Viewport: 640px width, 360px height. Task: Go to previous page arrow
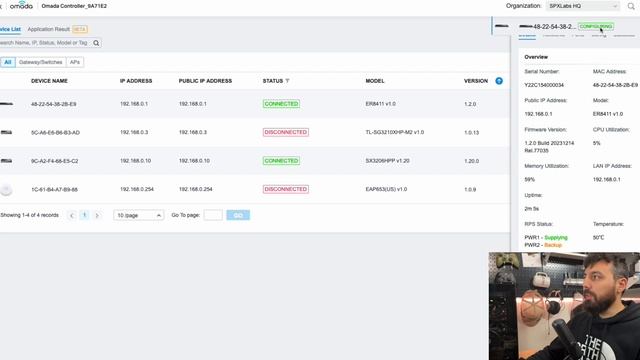pyautogui.click(x=72, y=215)
